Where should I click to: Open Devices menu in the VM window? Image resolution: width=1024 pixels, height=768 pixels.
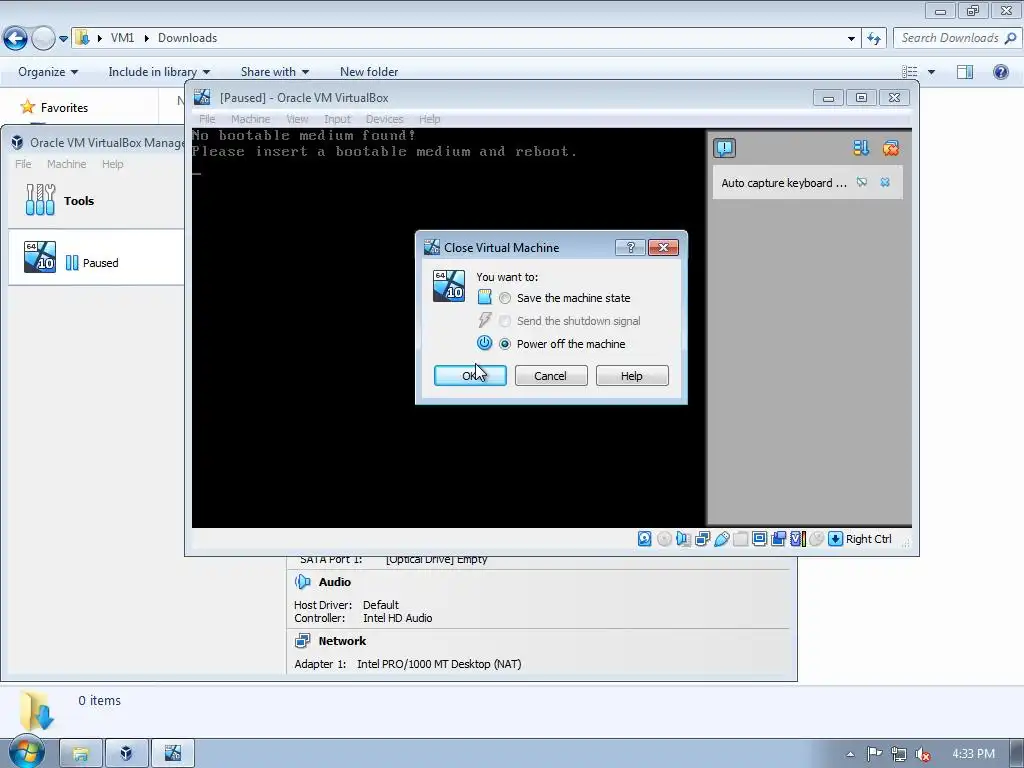coord(385,119)
